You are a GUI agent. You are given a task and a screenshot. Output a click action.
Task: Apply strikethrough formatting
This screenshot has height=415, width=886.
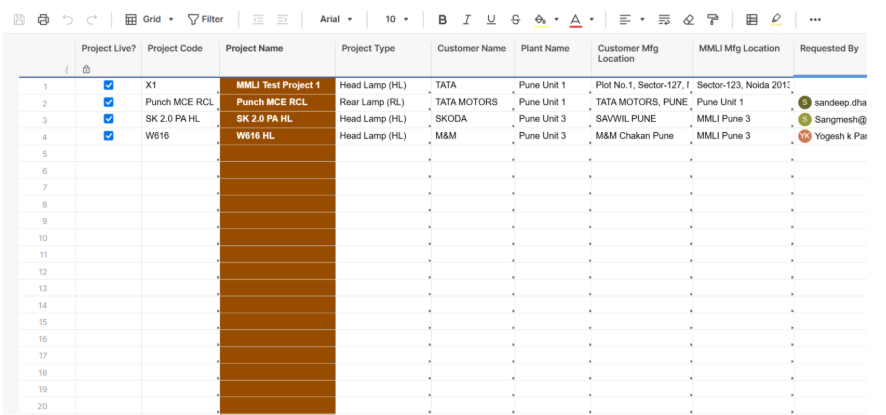[x=515, y=19]
